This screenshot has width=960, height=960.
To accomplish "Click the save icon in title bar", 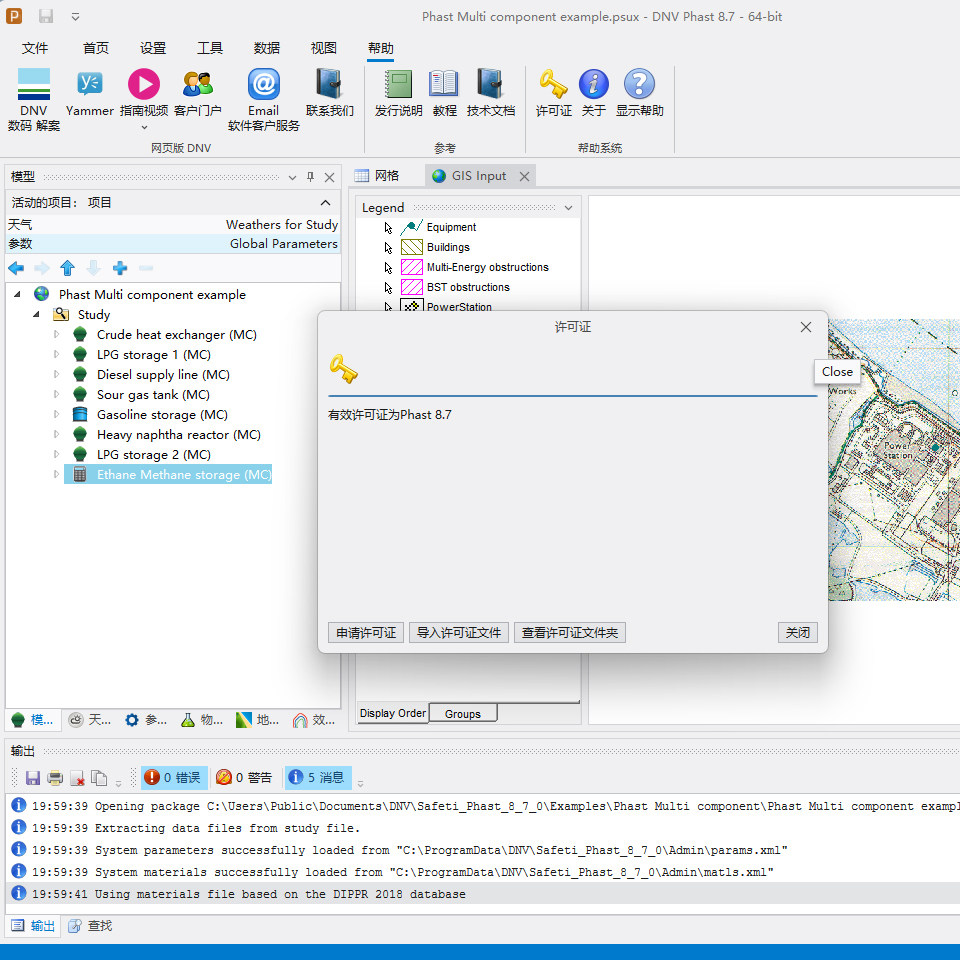I will click(46, 16).
